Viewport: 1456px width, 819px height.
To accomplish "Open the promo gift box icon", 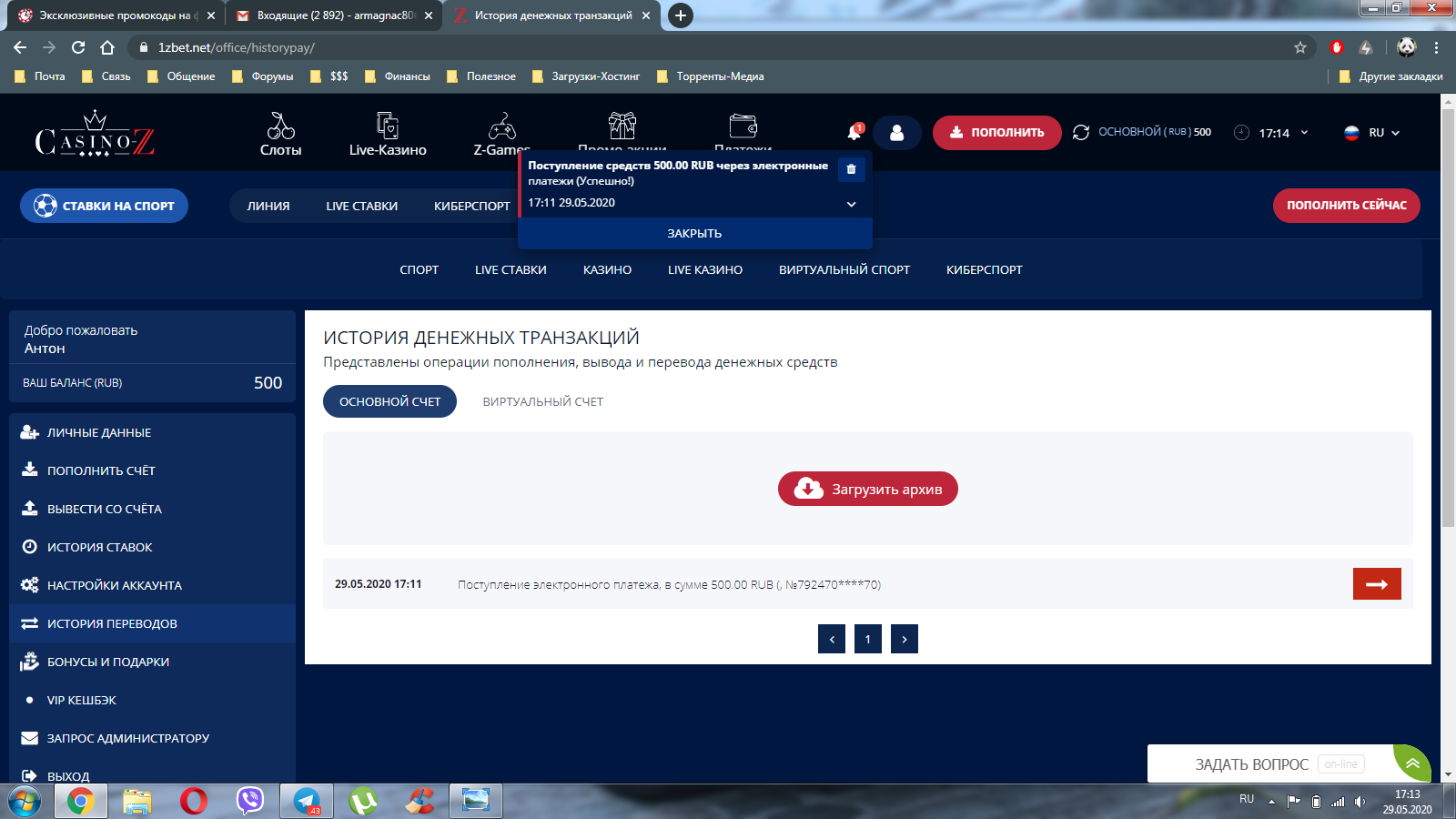I will tap(622, 126).
